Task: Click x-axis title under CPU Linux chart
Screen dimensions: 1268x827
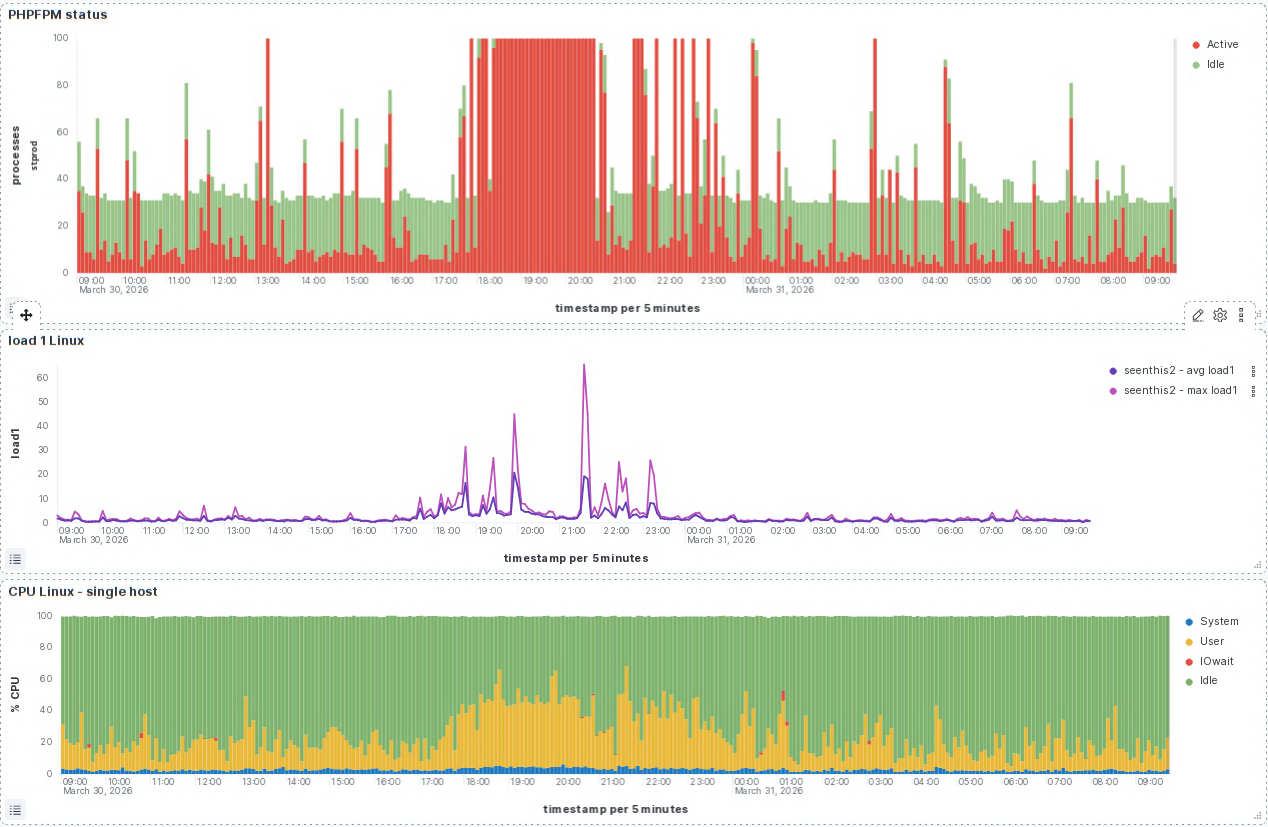Action: pyautogui.click(x=616, y=809)
